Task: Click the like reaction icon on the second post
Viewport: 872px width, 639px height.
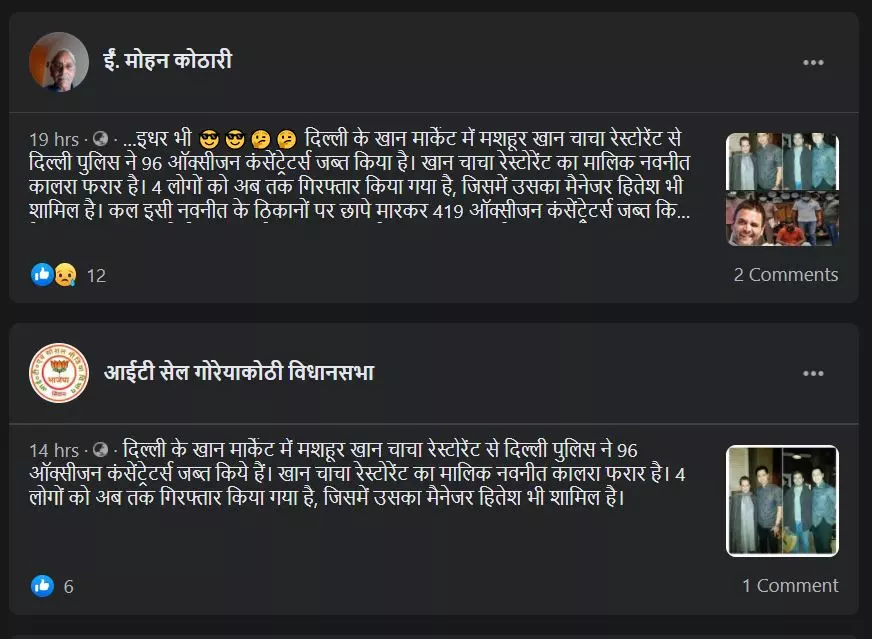Action: click(42, 586)
